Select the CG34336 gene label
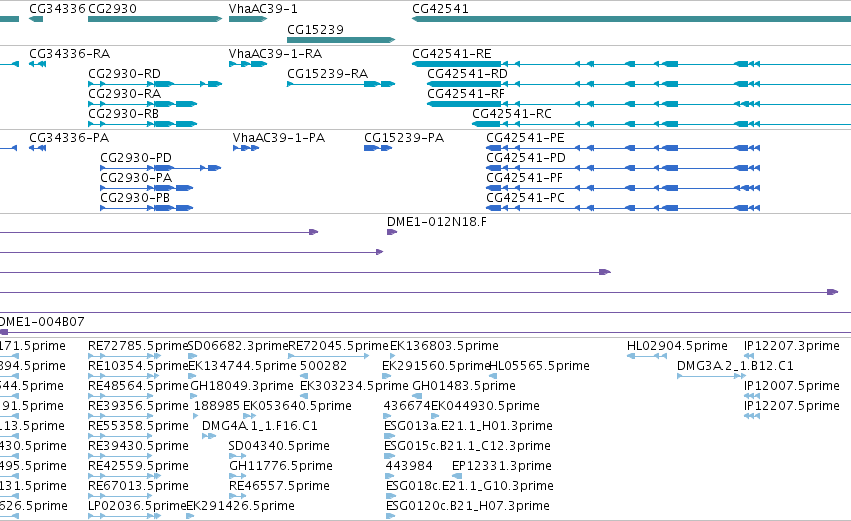This screenshot has width=851, height=521. point(58,9)
